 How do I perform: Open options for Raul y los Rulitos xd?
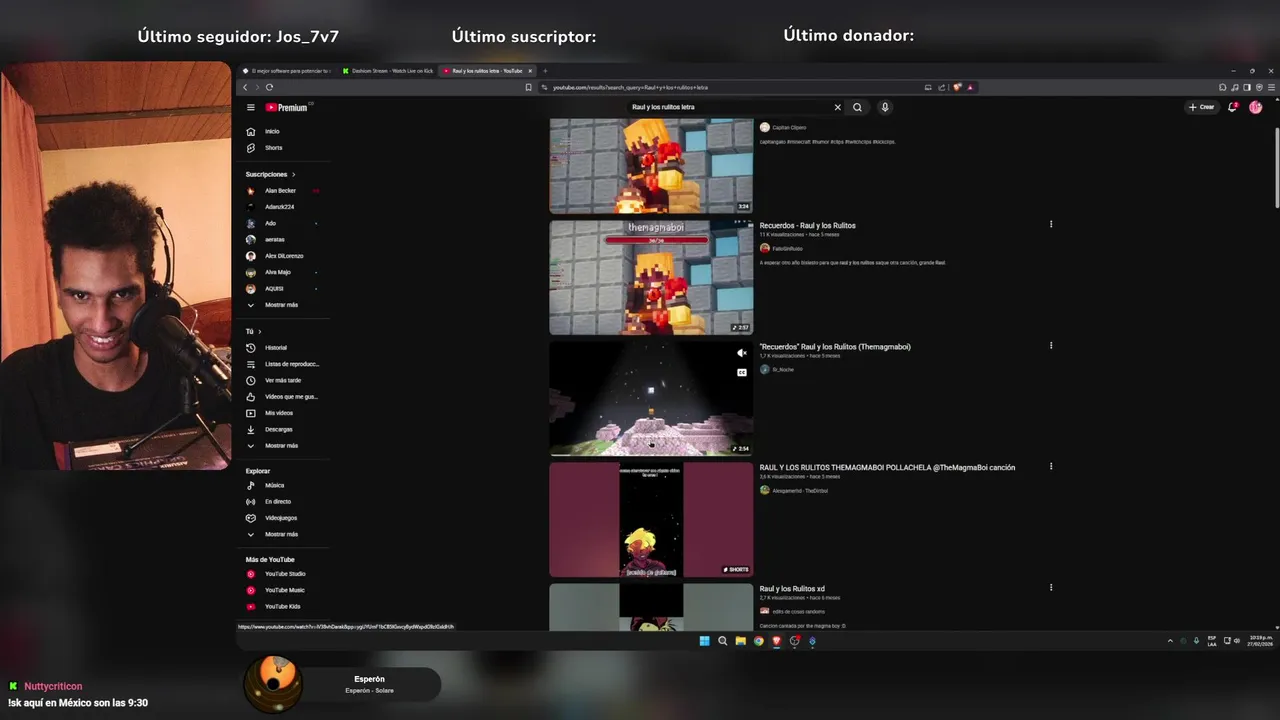[x=1051, y=588]
